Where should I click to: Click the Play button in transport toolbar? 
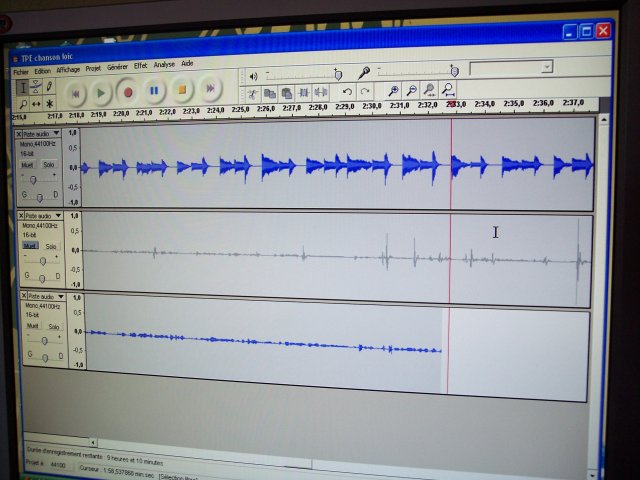point(101,92)
